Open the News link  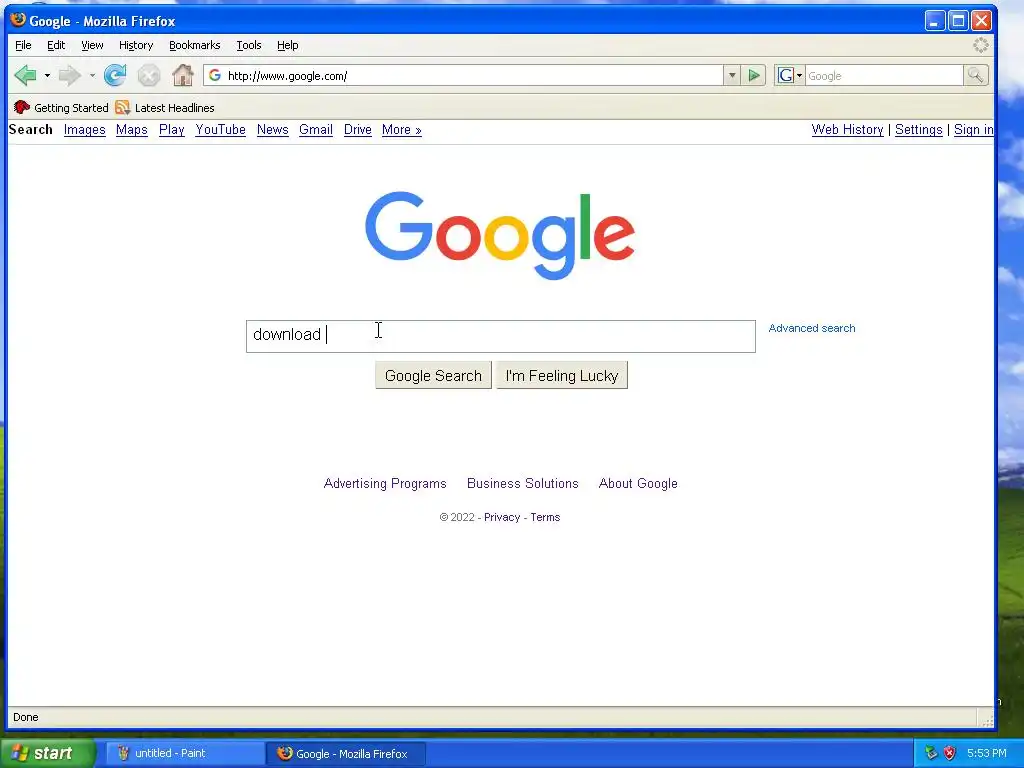click(272, 129)
